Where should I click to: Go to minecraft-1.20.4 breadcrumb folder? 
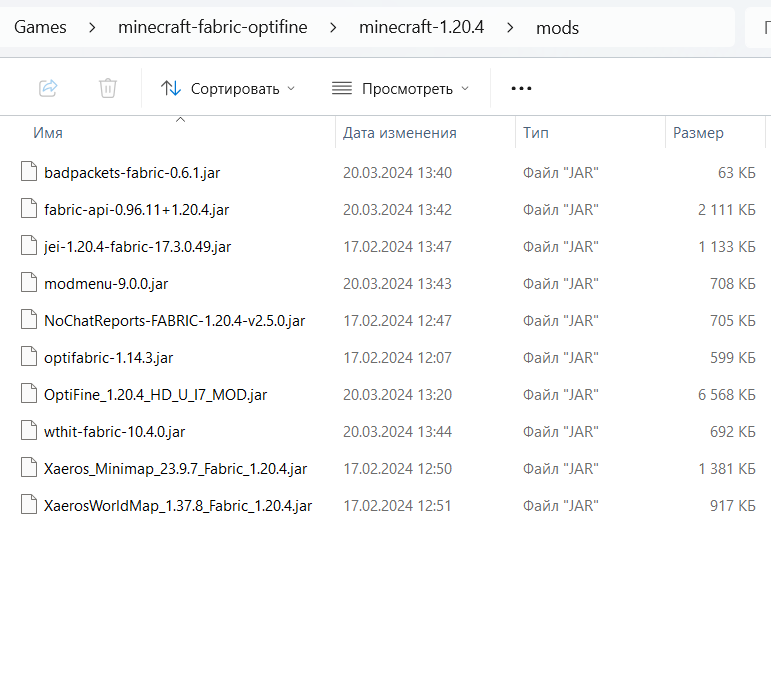tap(421, 27)
